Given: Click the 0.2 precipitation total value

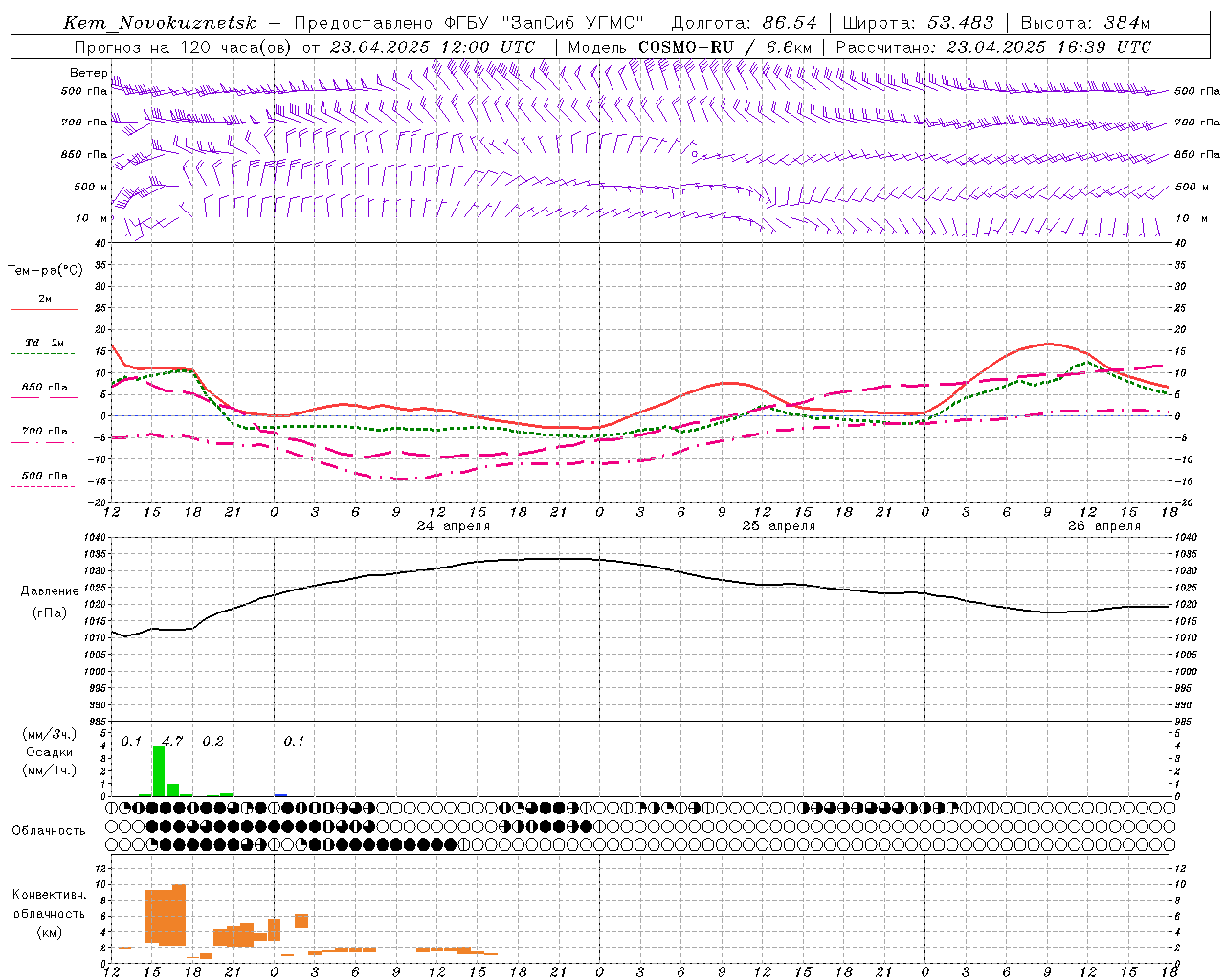Looking at the screenshot, I should pos(212,741).
